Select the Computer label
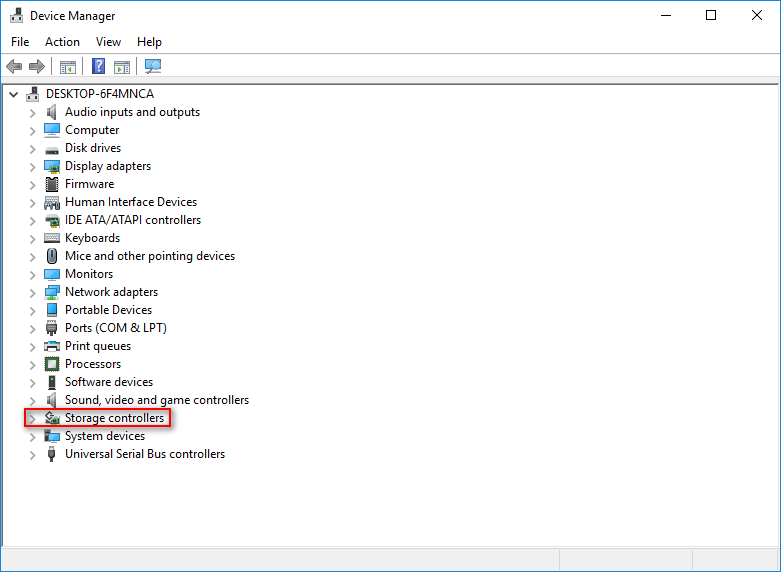Screen dimensions: 781x572 pyautogui.click(x=92, y=130)
